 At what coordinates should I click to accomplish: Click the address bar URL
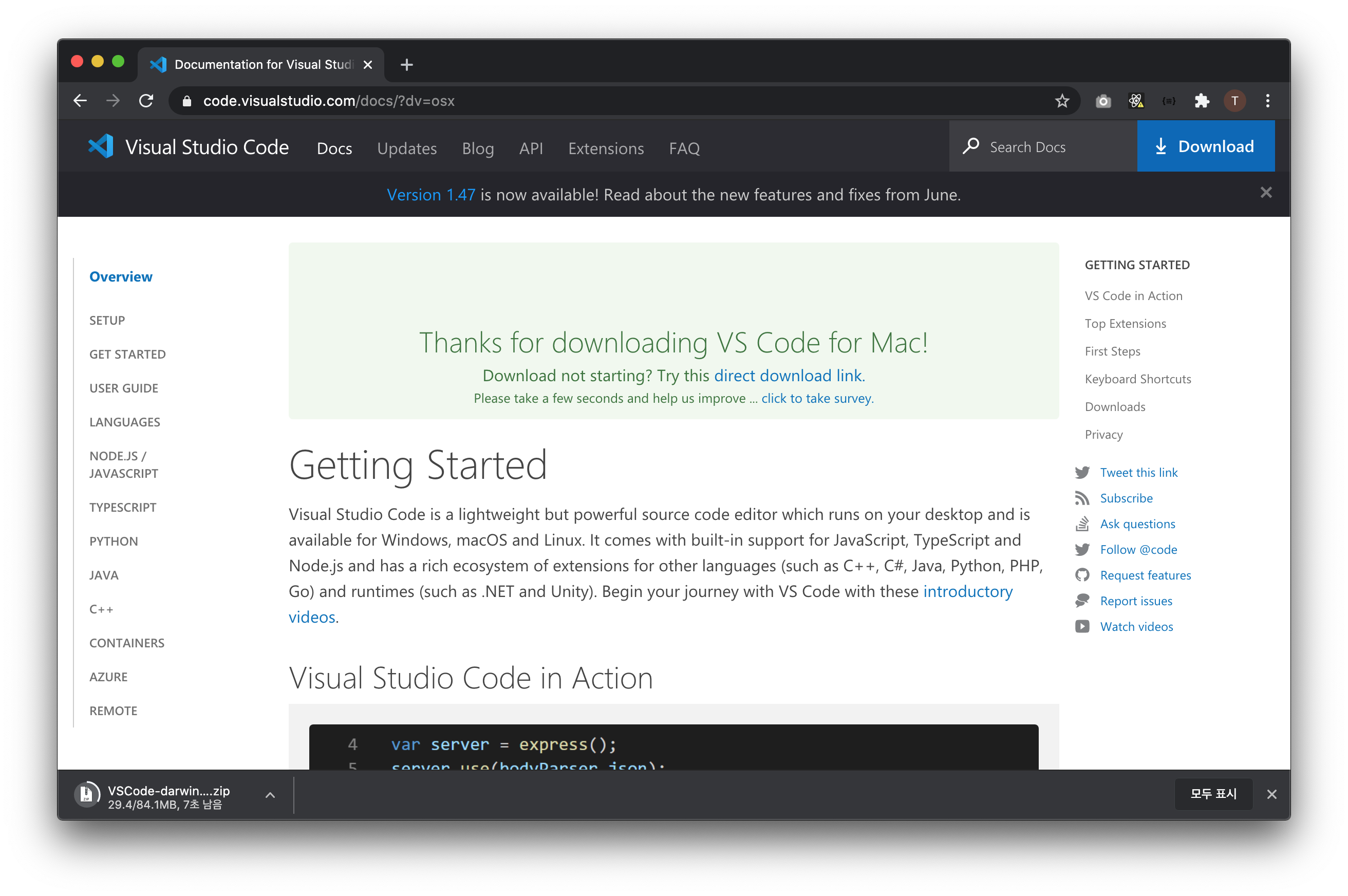(x=329, y=101)
